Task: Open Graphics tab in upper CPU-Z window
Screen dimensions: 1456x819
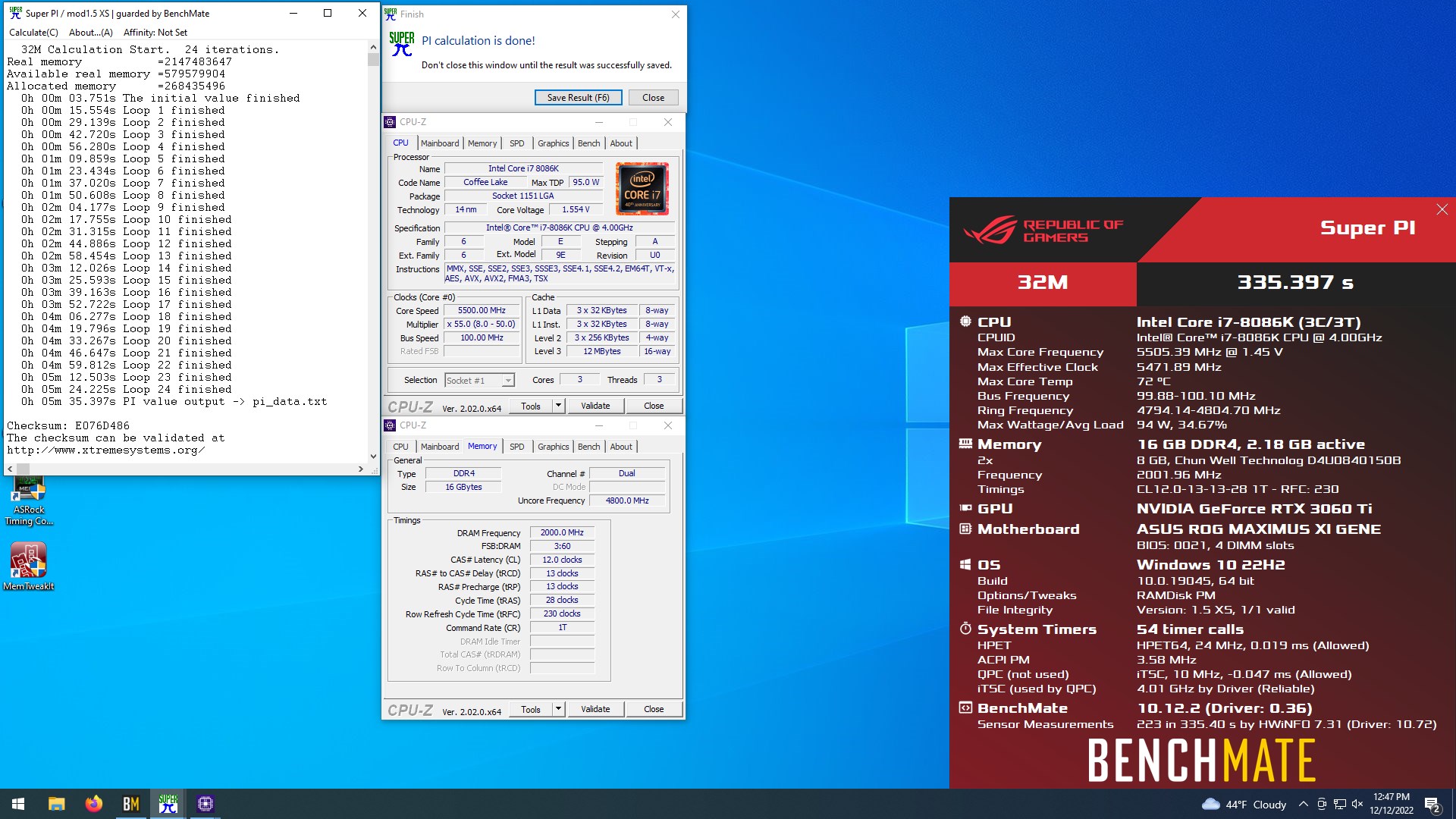Action: coord(554,143)
